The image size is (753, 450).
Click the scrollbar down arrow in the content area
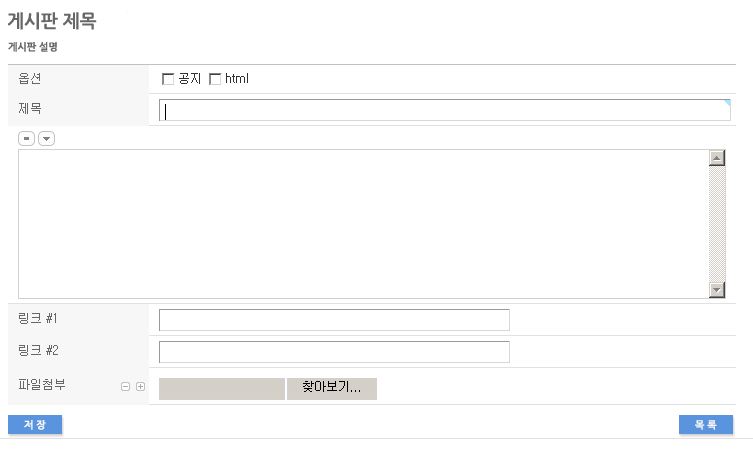pyautogui.click(x=716, y=289)
